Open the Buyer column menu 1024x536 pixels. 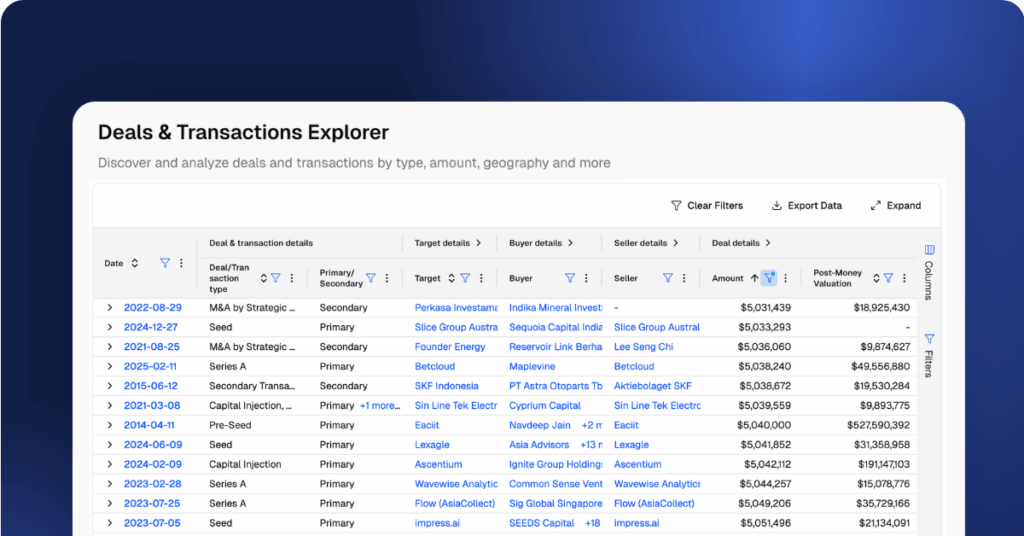[586, 278]
